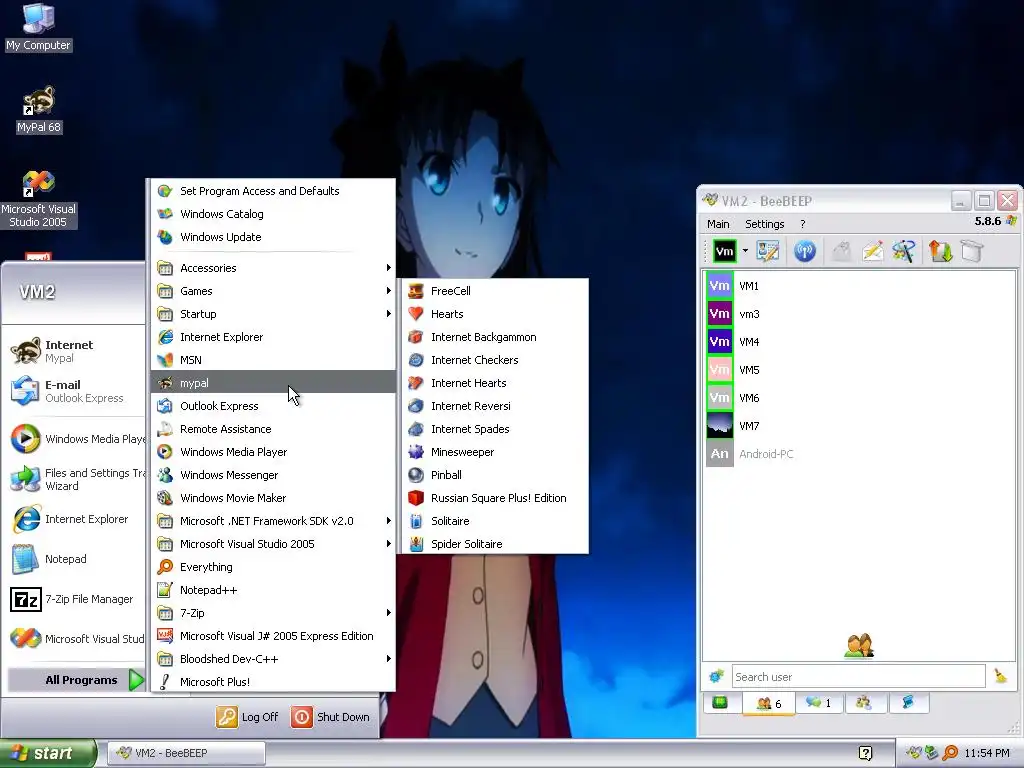Screen dimensions: 1024x768
Task: Switch to the blue scroll tab in BeeBEEP
Action: coord(908,703)
